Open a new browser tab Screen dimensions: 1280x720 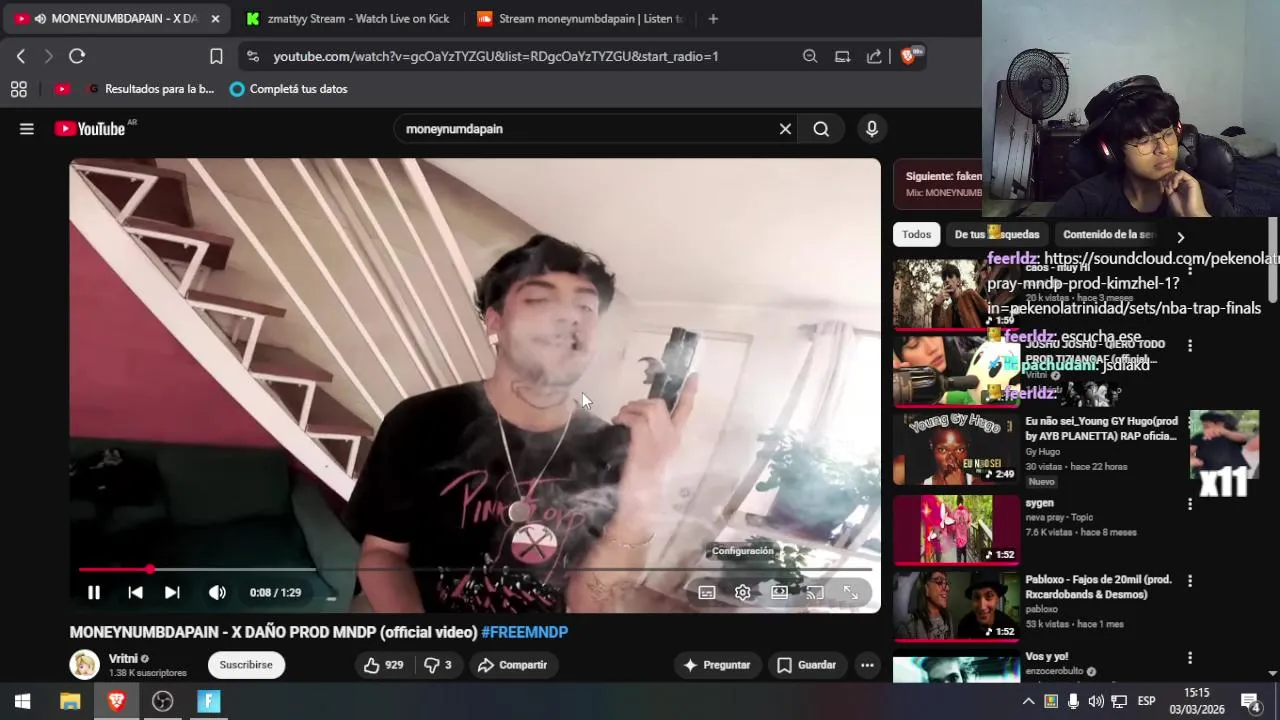click(713, 19)
